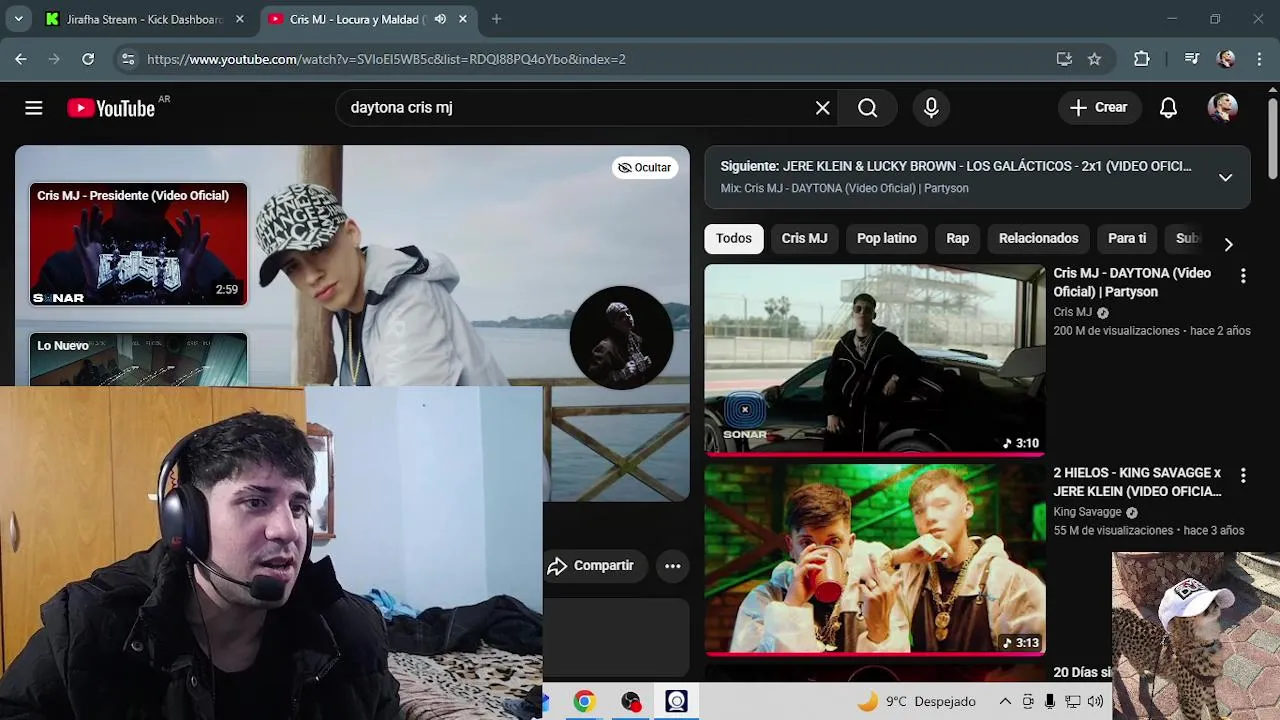The height and width of the screenshot is (720, 1280).
Task: Open the Lo Nuevo suggested video card
Action: pyautogui.click(x=138, y=359)
